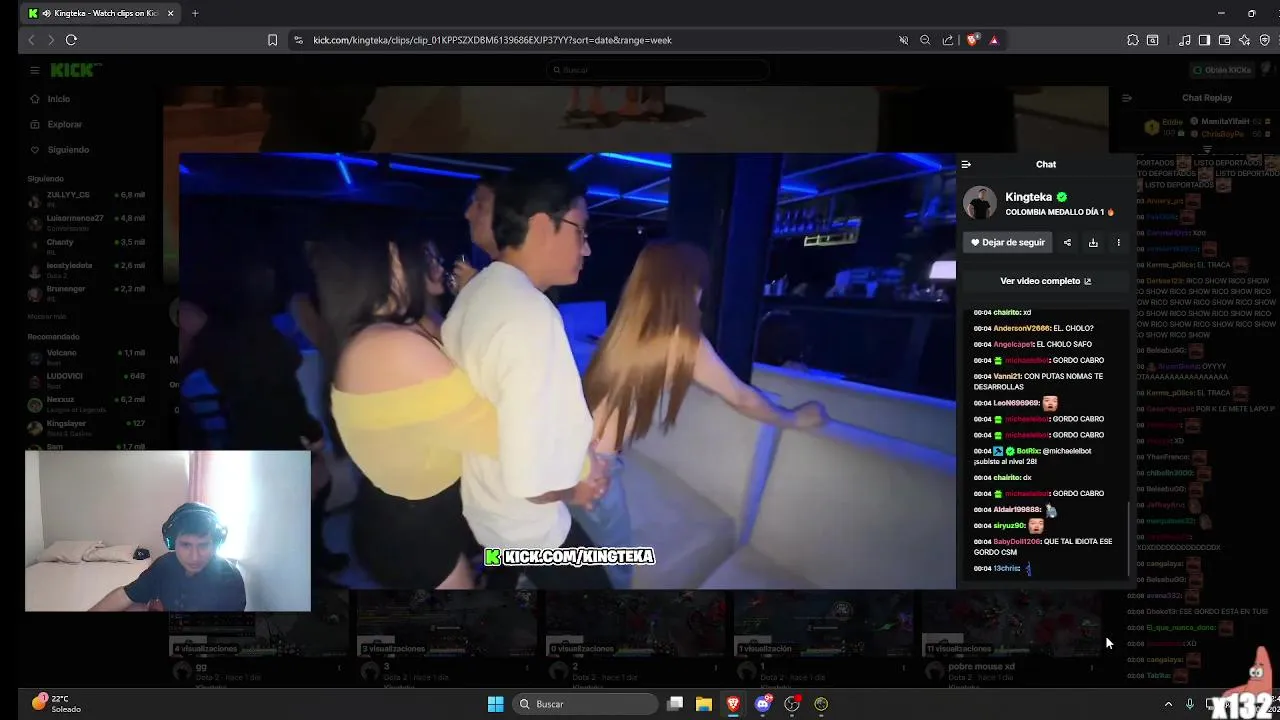Viewport: 1280px width, 720px height.
Task: Open Siguiendo in Kick sidebar
Action: click(x=68, y=150)
